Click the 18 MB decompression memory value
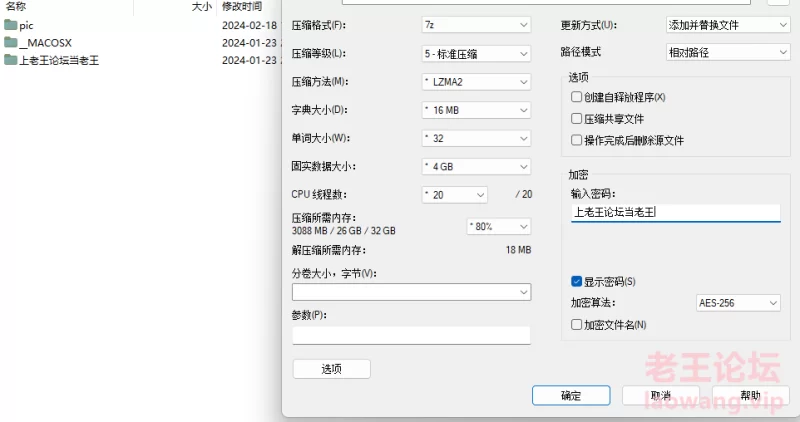 tap(518, 250)
